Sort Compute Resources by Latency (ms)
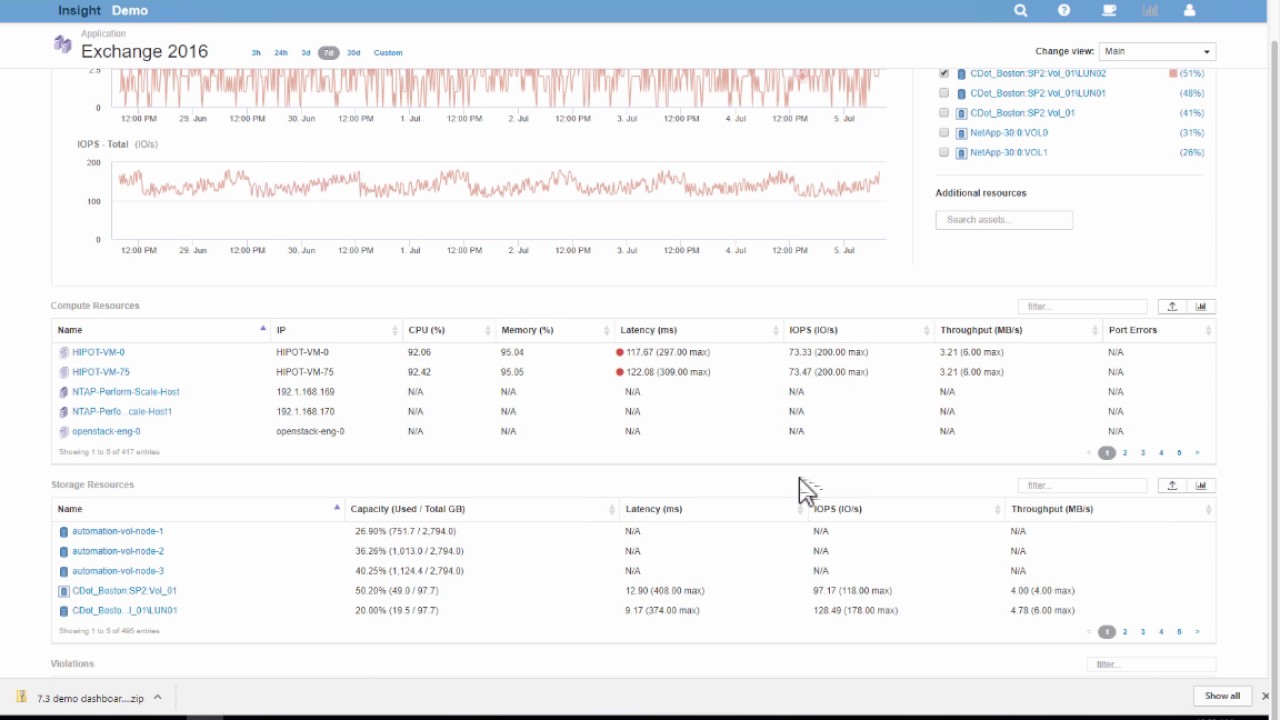The width and height of the screenshot is (1280, 720). pos(698,330)
